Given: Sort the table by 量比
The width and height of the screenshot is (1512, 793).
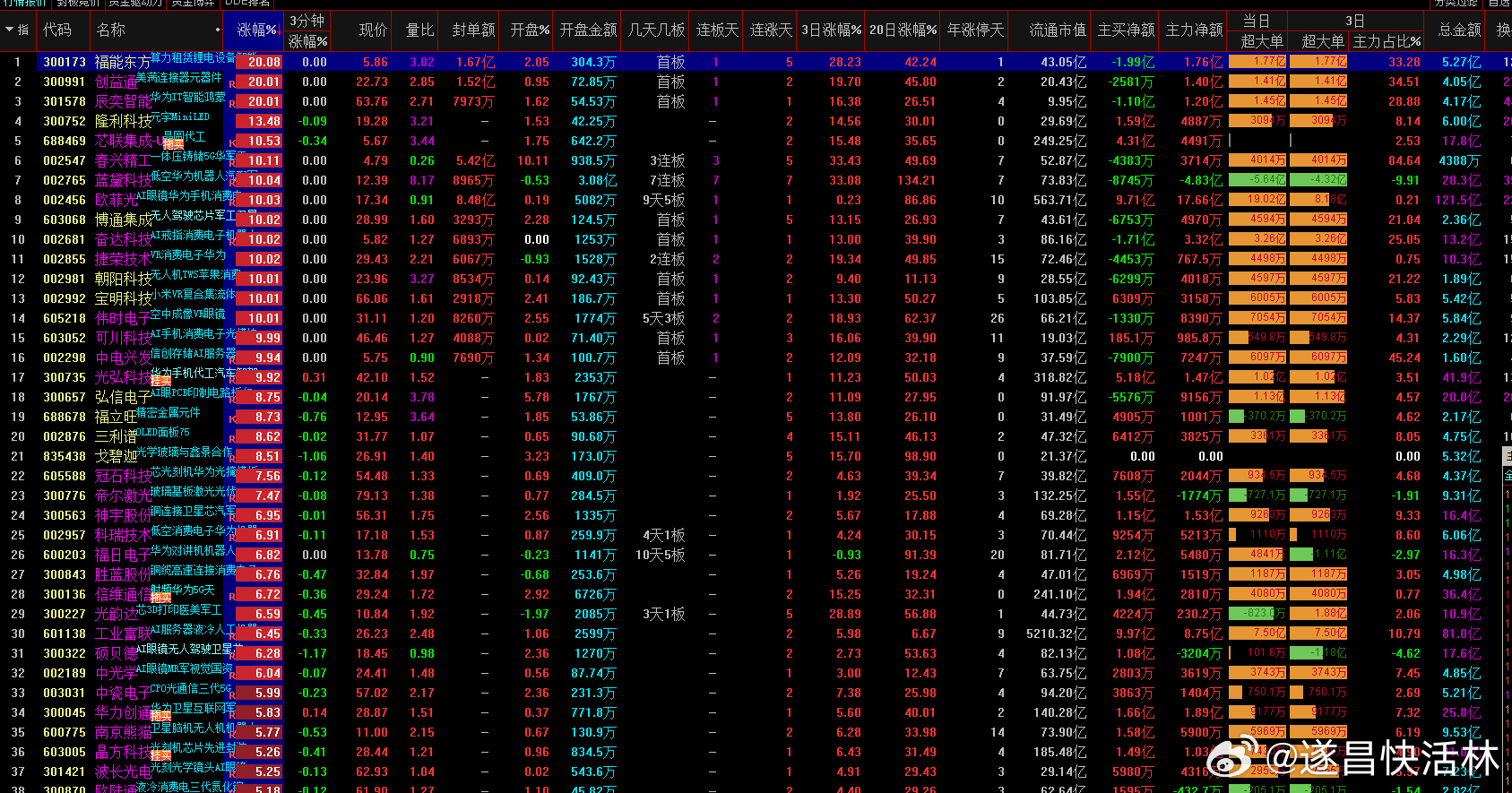Looking at the screenshot, I should coord(419,30).
